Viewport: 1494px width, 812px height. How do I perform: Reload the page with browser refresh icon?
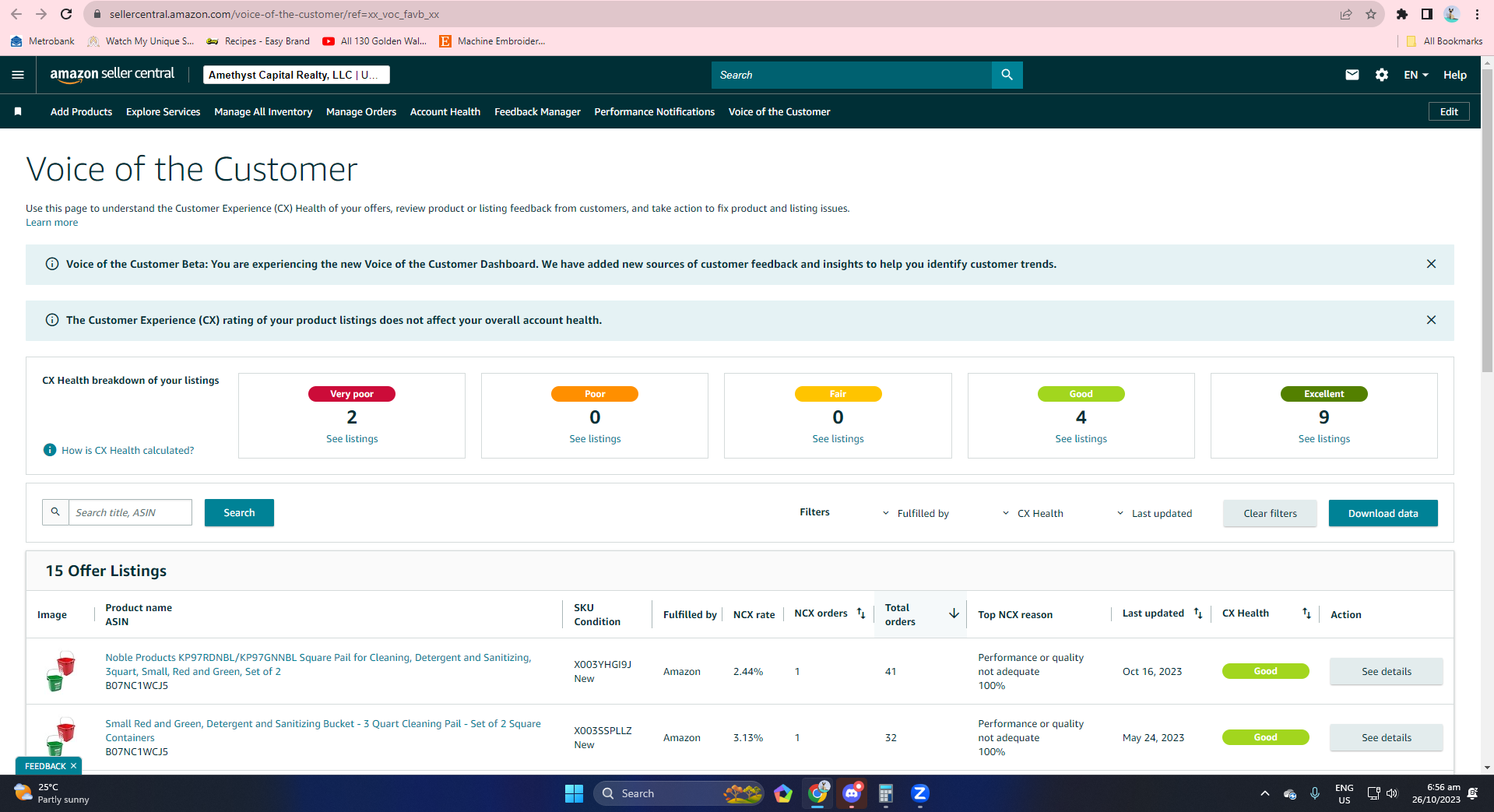tap(66, 14)
